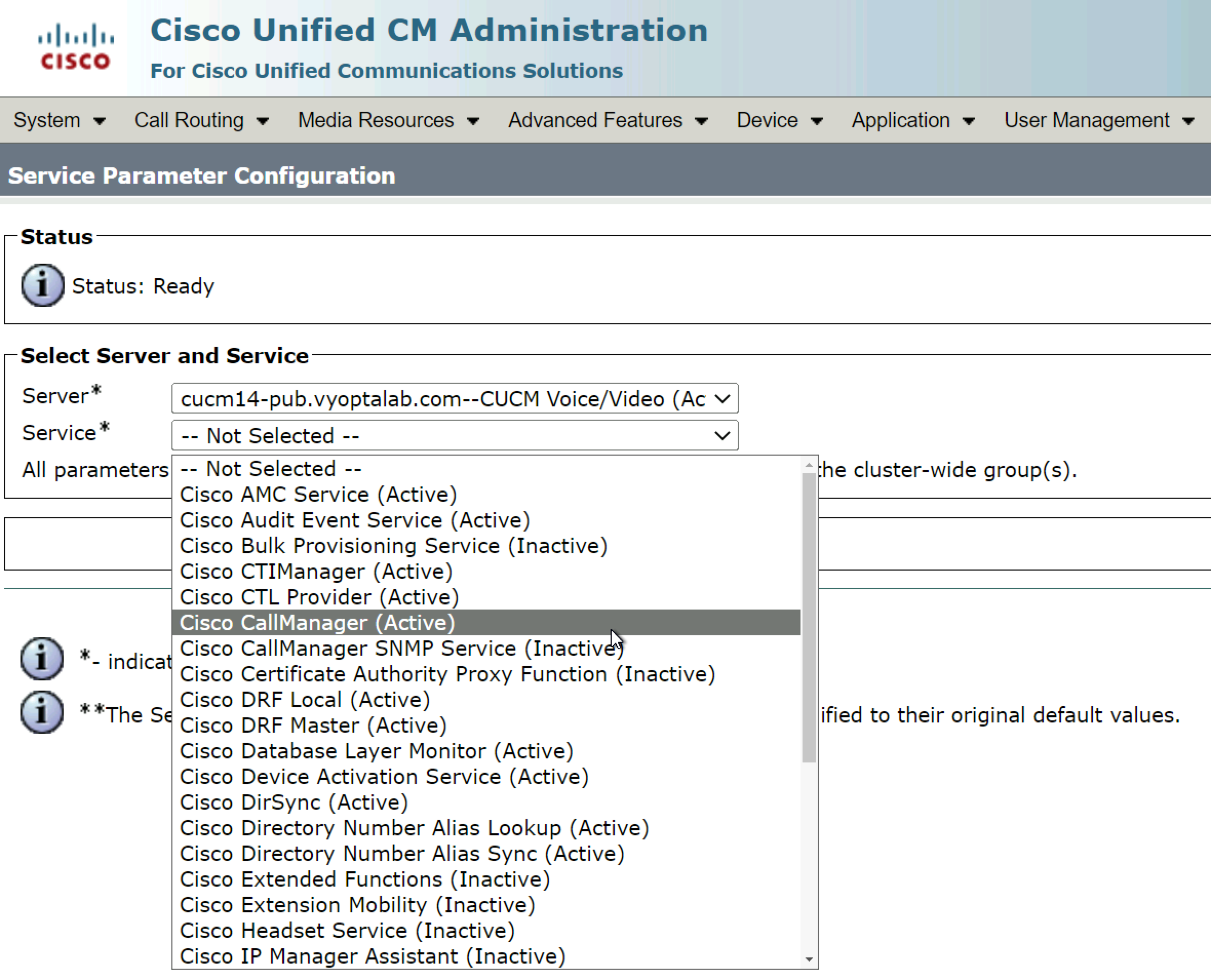Viewport: 1211px width, 980px height.
Task: Open the Server dropdown
Action: point(455,399)
